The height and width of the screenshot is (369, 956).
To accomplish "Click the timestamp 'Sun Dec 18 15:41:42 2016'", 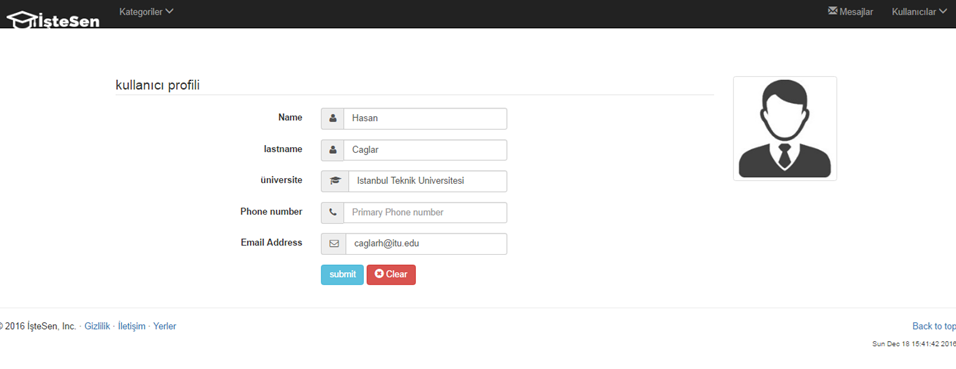I will click(914, 344).
